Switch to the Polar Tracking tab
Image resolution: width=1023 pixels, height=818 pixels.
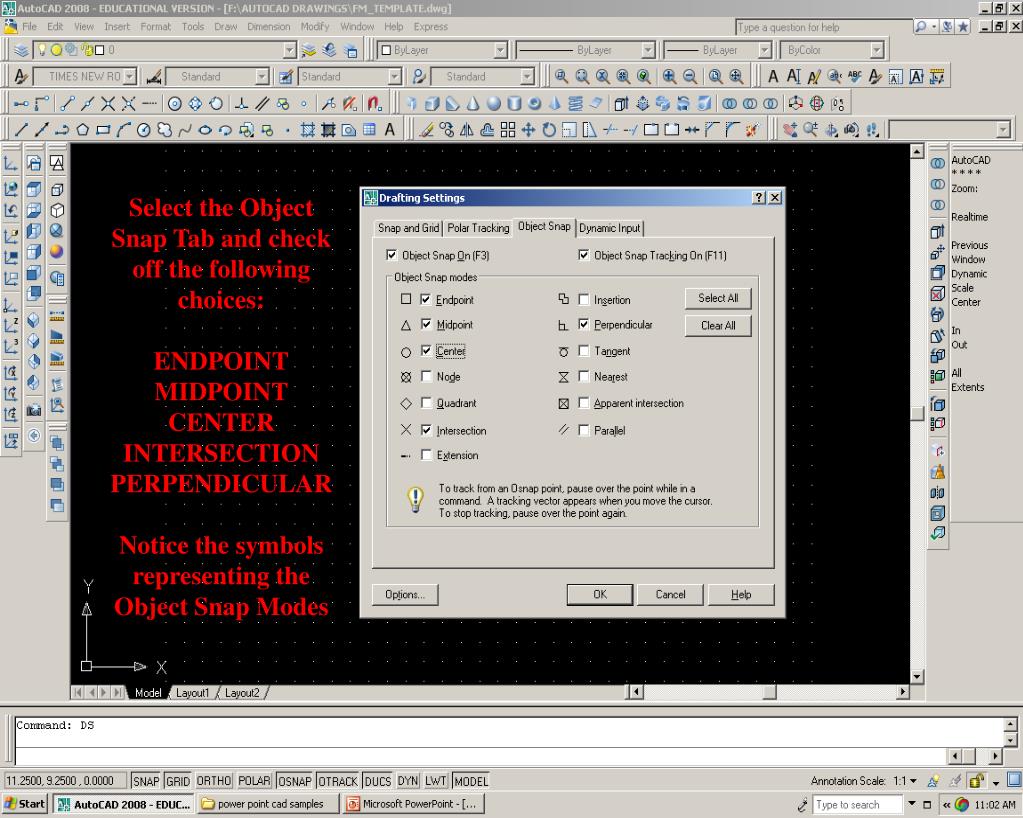(478, 228)
